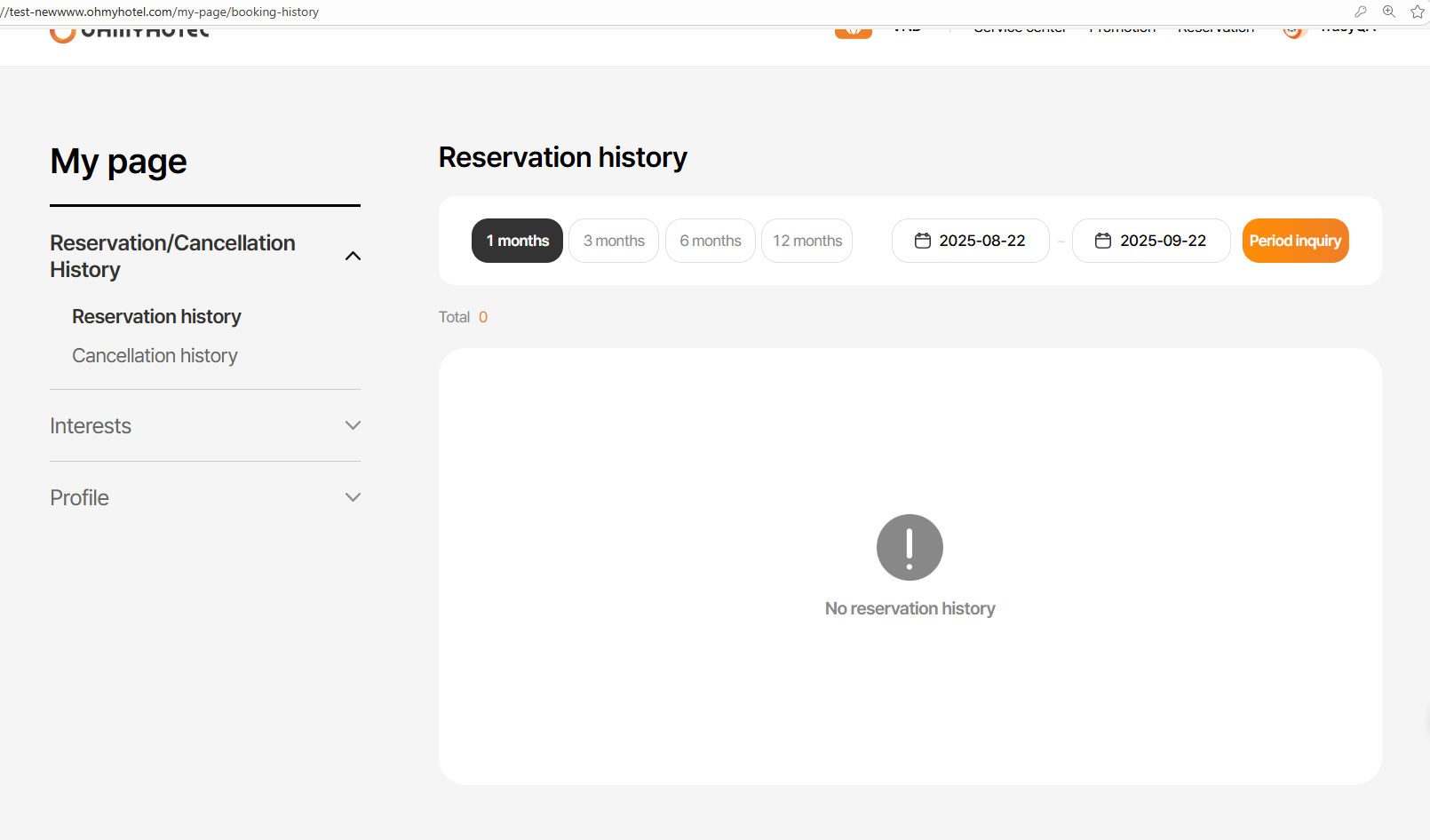Select the 3 months period filter
Viewport: 1430px width, 840px height.
click(614, 241)
